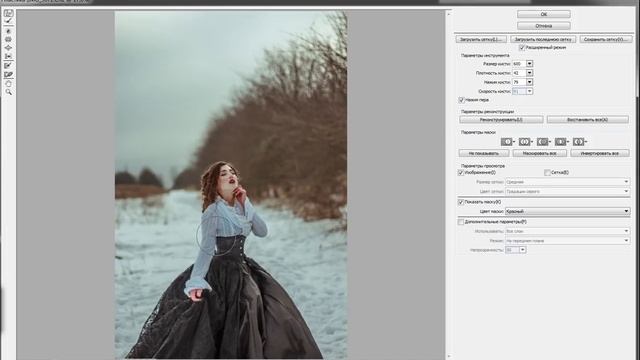Select the Forward Warp tool

point(8,13)
